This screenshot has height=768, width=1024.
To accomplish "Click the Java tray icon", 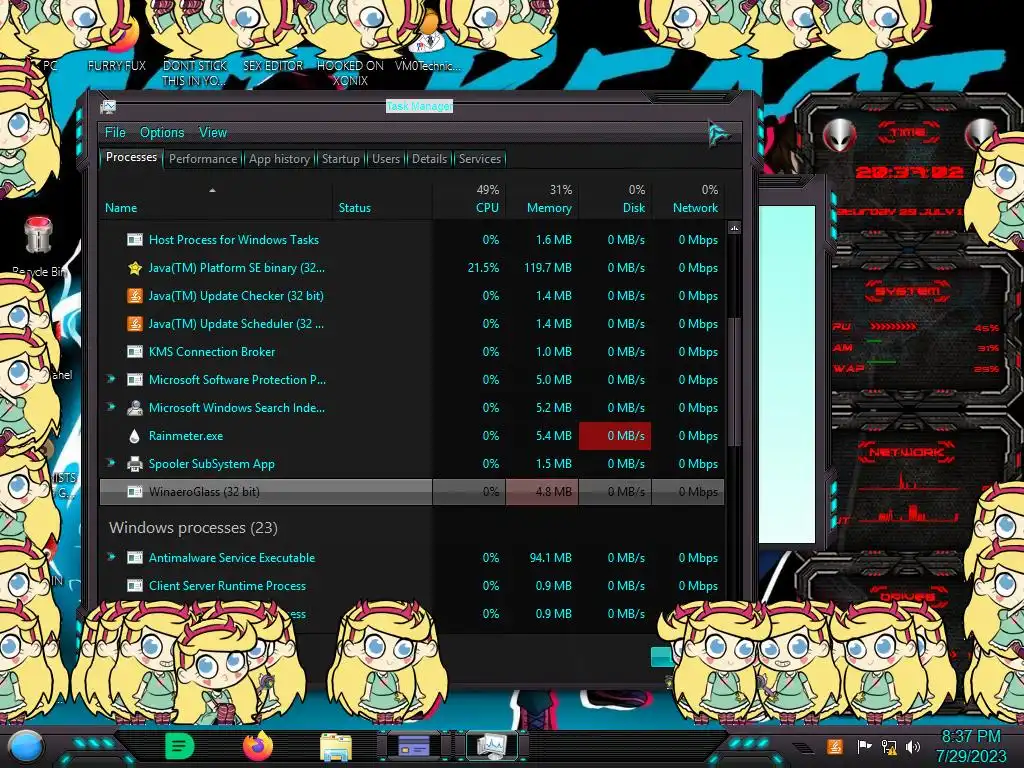I will point(835,746).
